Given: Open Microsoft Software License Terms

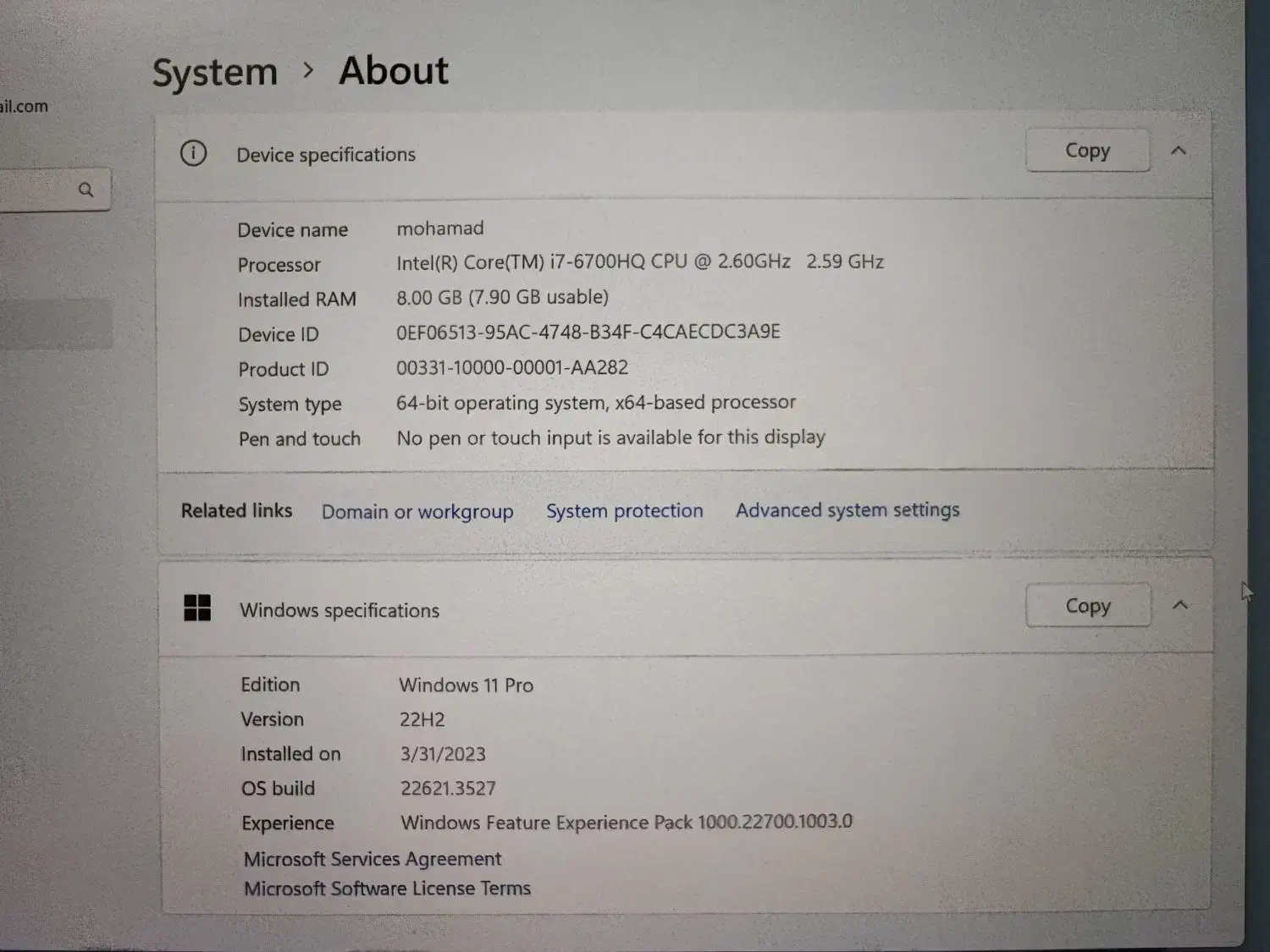Looking at the screenshot, I should coord(388,889).
